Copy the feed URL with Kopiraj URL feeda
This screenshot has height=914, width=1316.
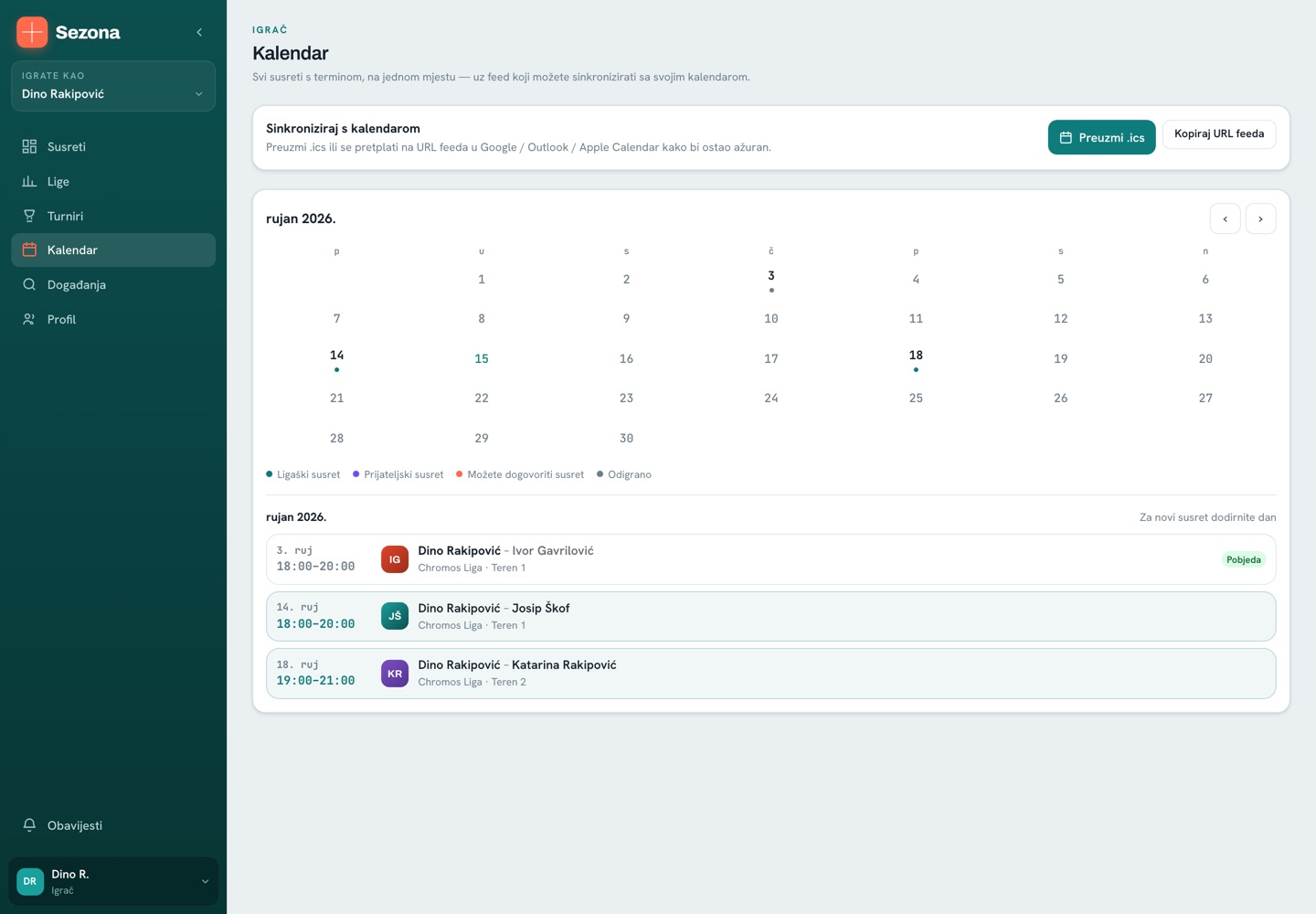coord(1219,134)
